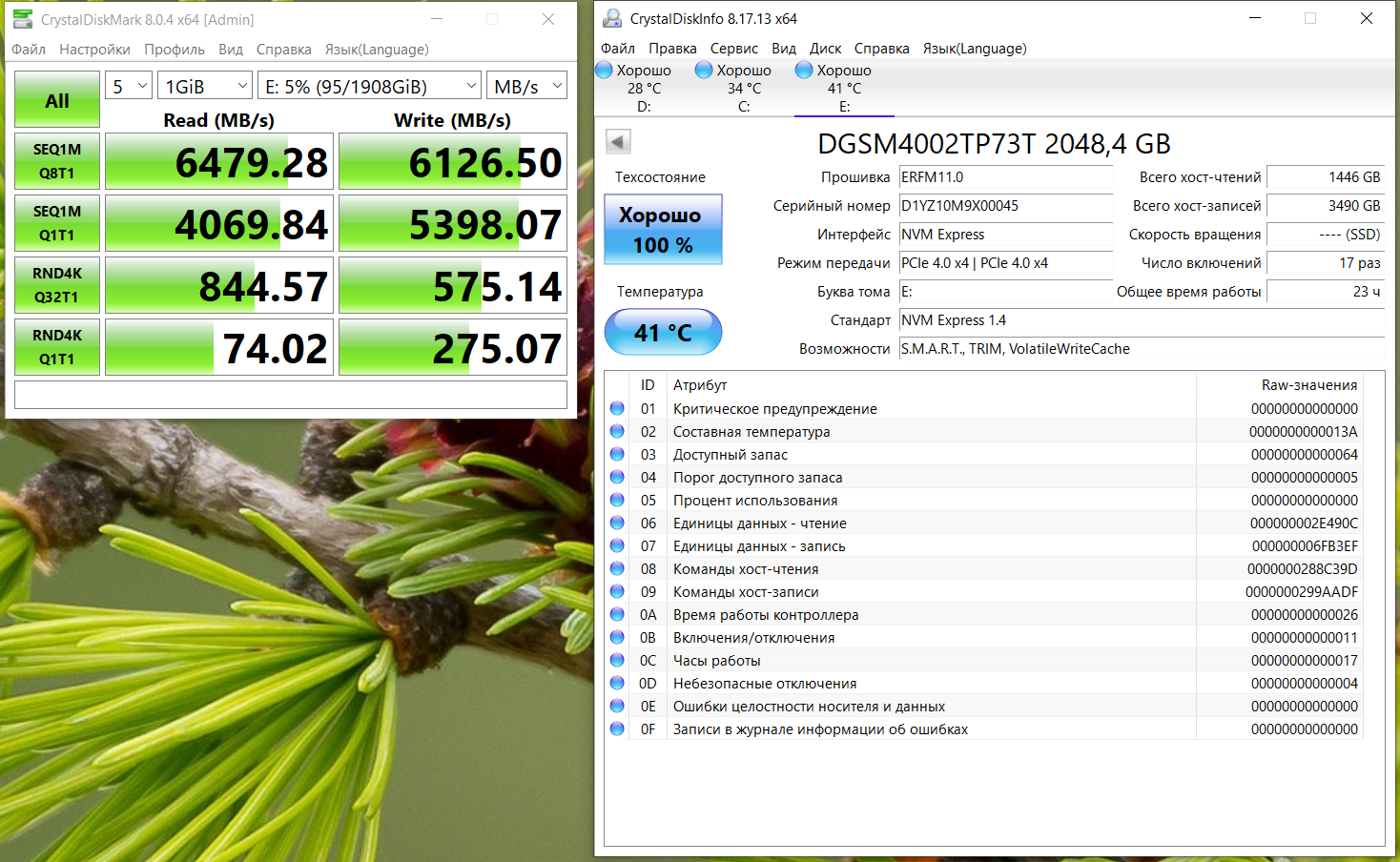Viewport: 1400px width, 862px height.
Task: Click status orb for attribute 0A controller busy time
Action: pos(617,614)
